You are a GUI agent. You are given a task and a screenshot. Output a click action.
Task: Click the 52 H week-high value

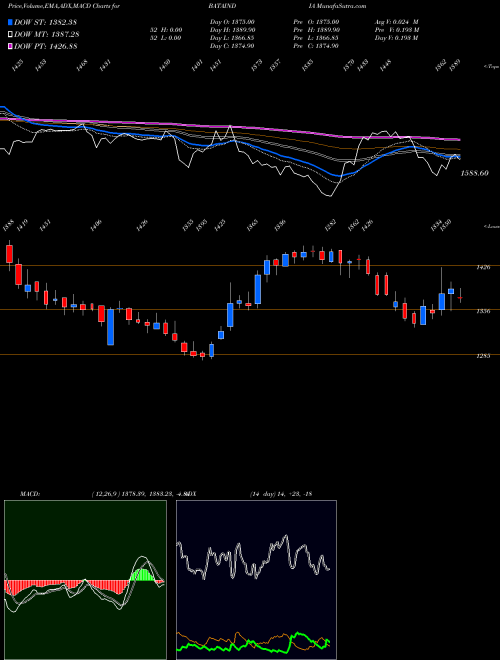click(x=176, y=30)
